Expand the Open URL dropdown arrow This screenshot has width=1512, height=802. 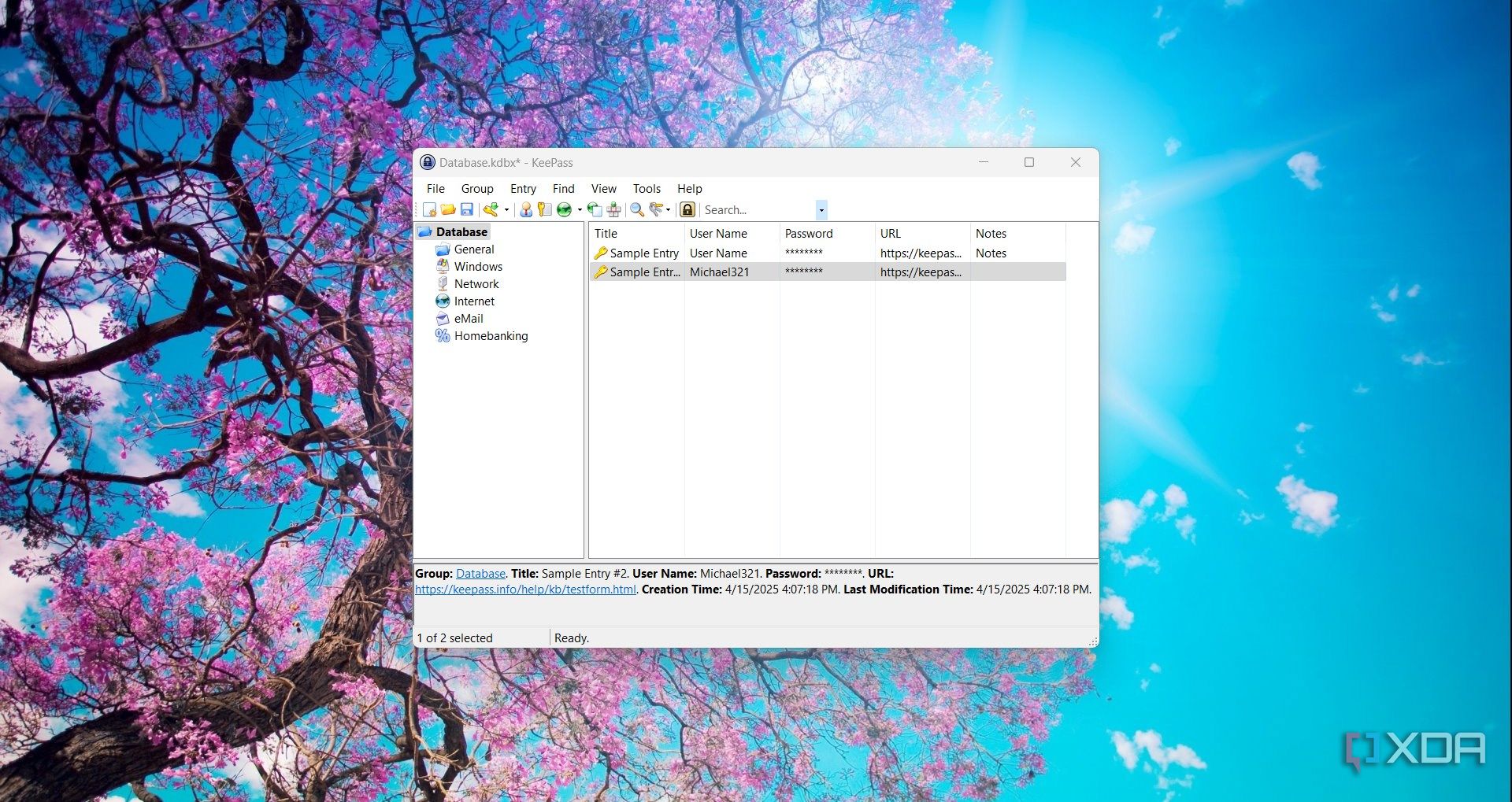(x=580, y=210)
